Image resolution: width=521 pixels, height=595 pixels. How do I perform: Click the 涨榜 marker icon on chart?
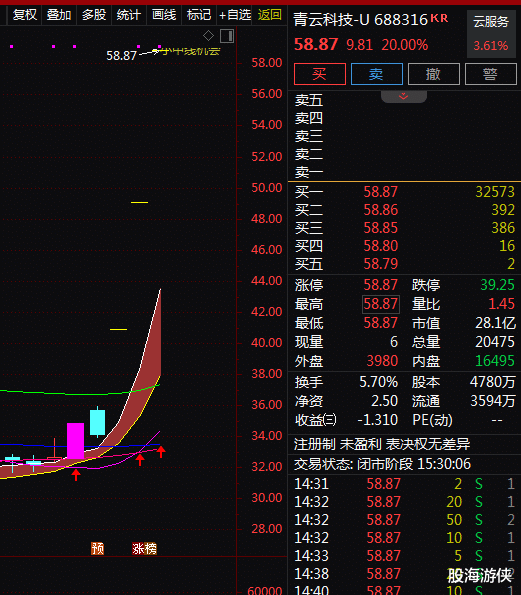click(144, 548)
